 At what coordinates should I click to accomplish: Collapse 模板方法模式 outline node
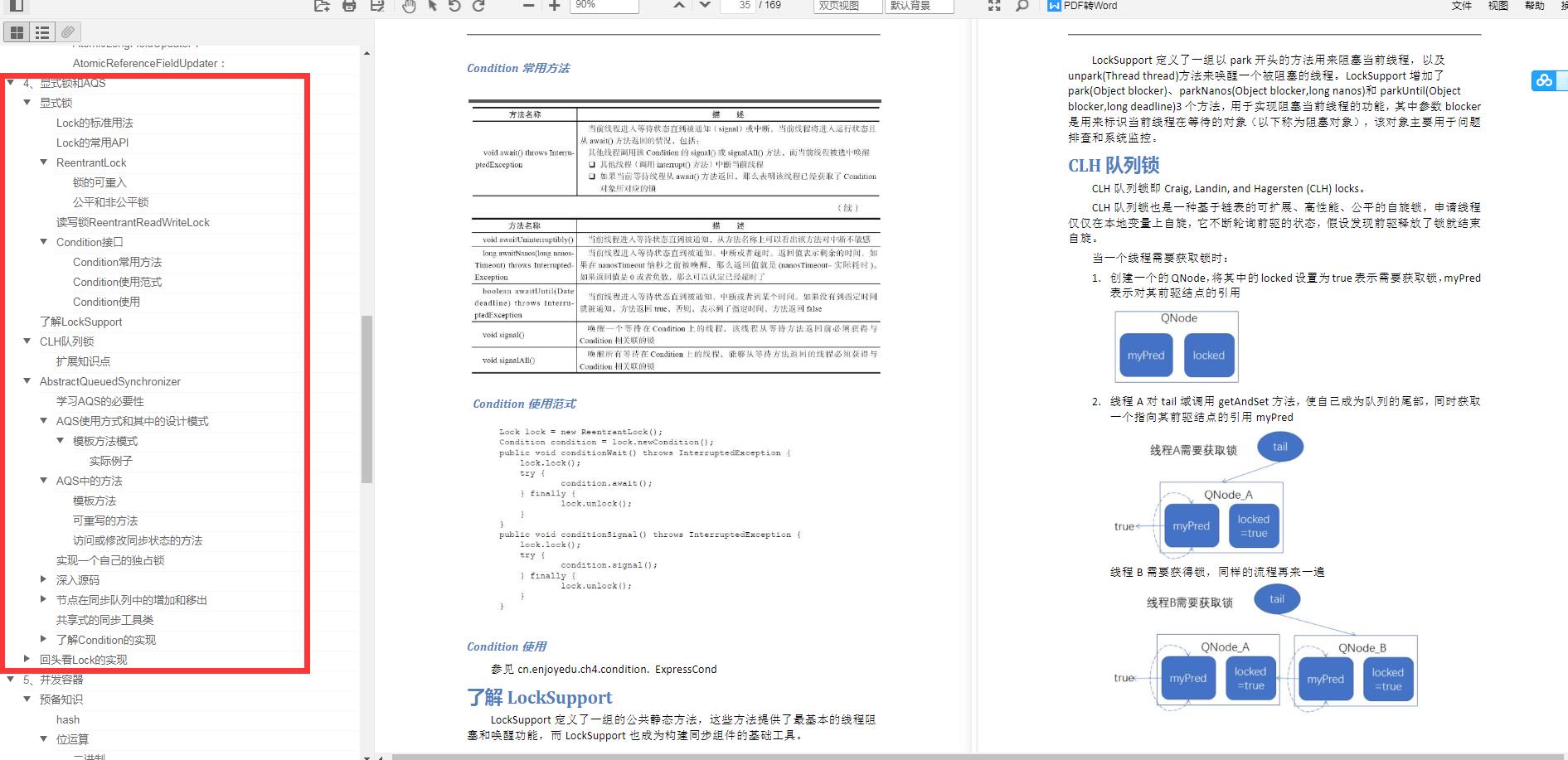click(61, 441)
